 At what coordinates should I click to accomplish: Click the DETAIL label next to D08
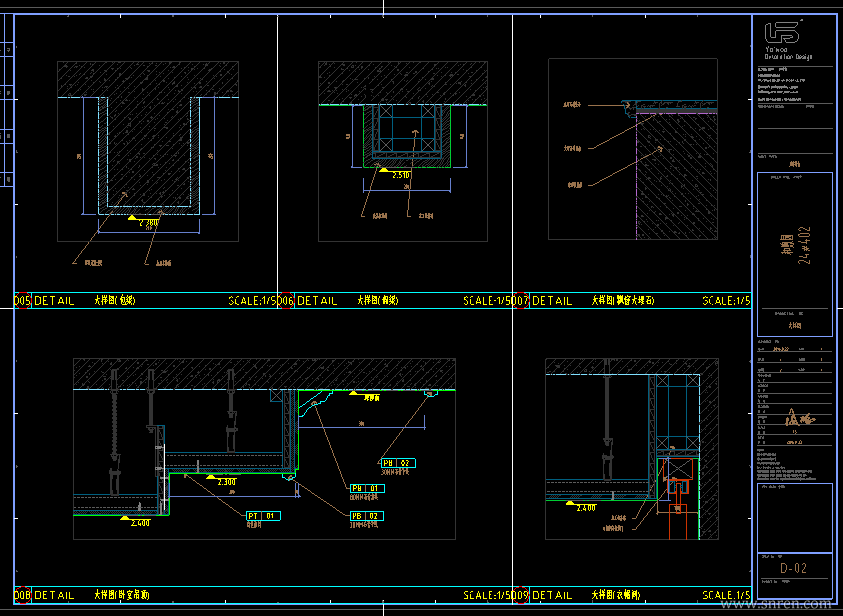click(54, 596)
